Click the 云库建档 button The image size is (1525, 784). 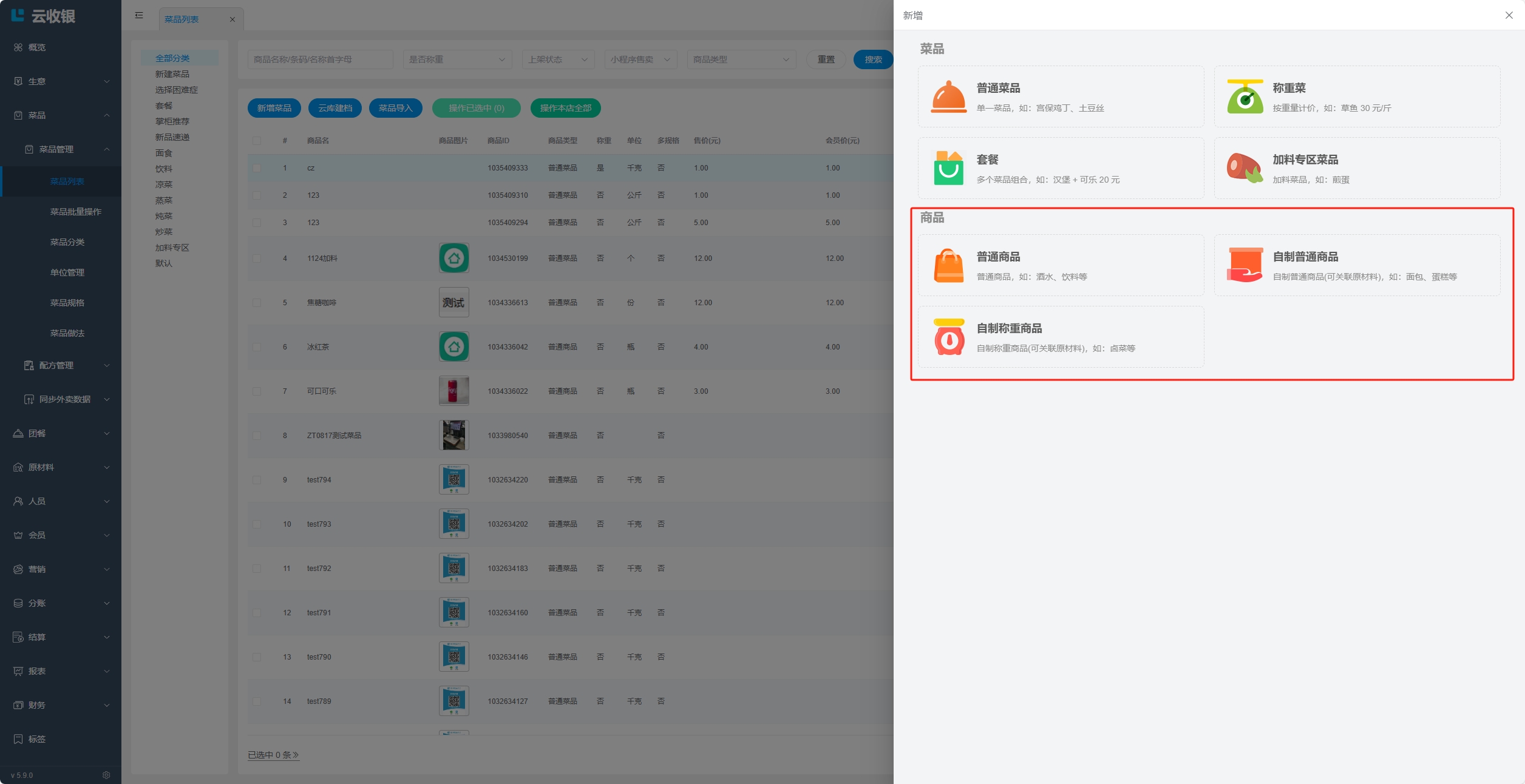point(335,108)
